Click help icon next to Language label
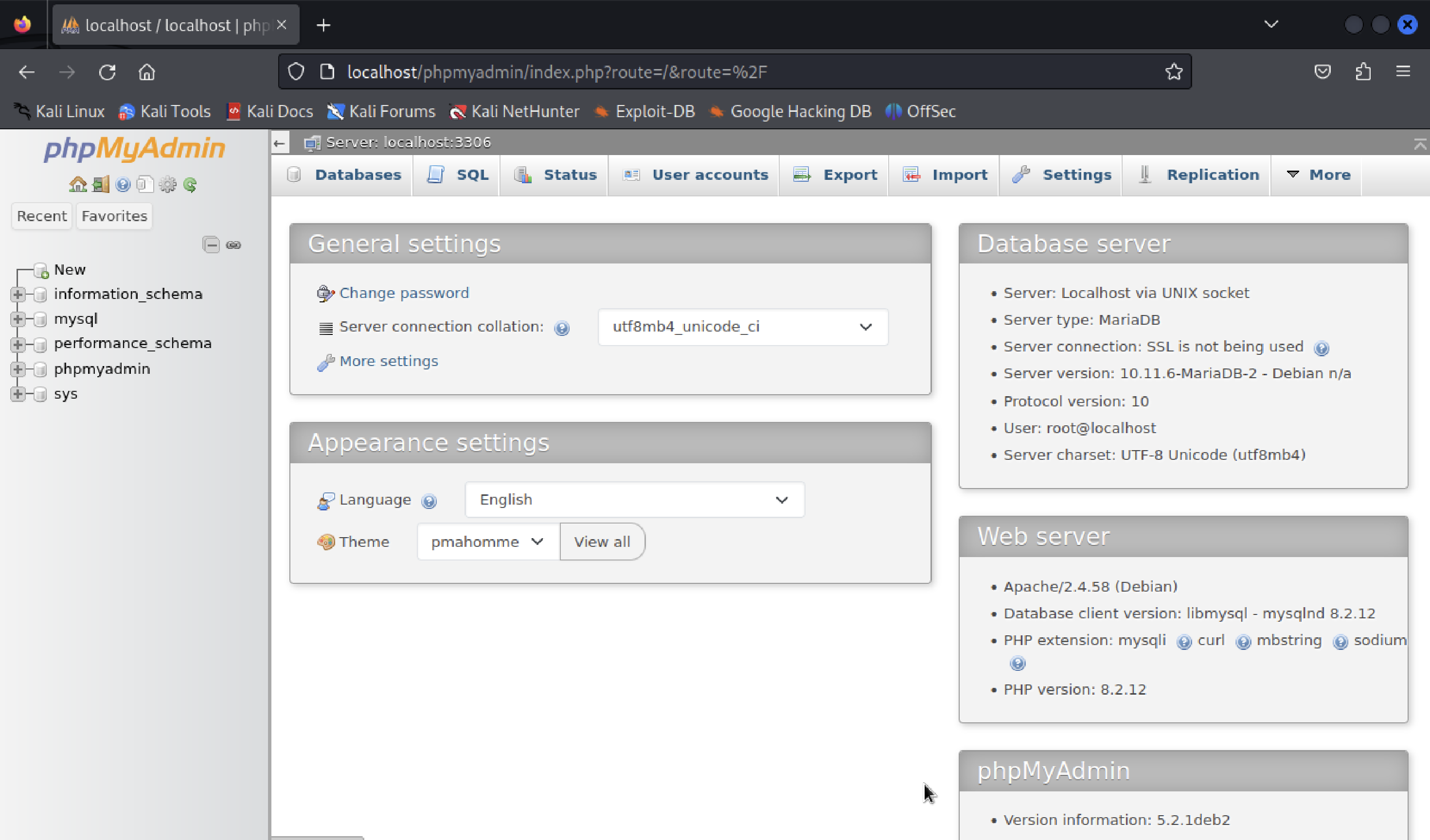1430x840 pixels. coord(429,501)
